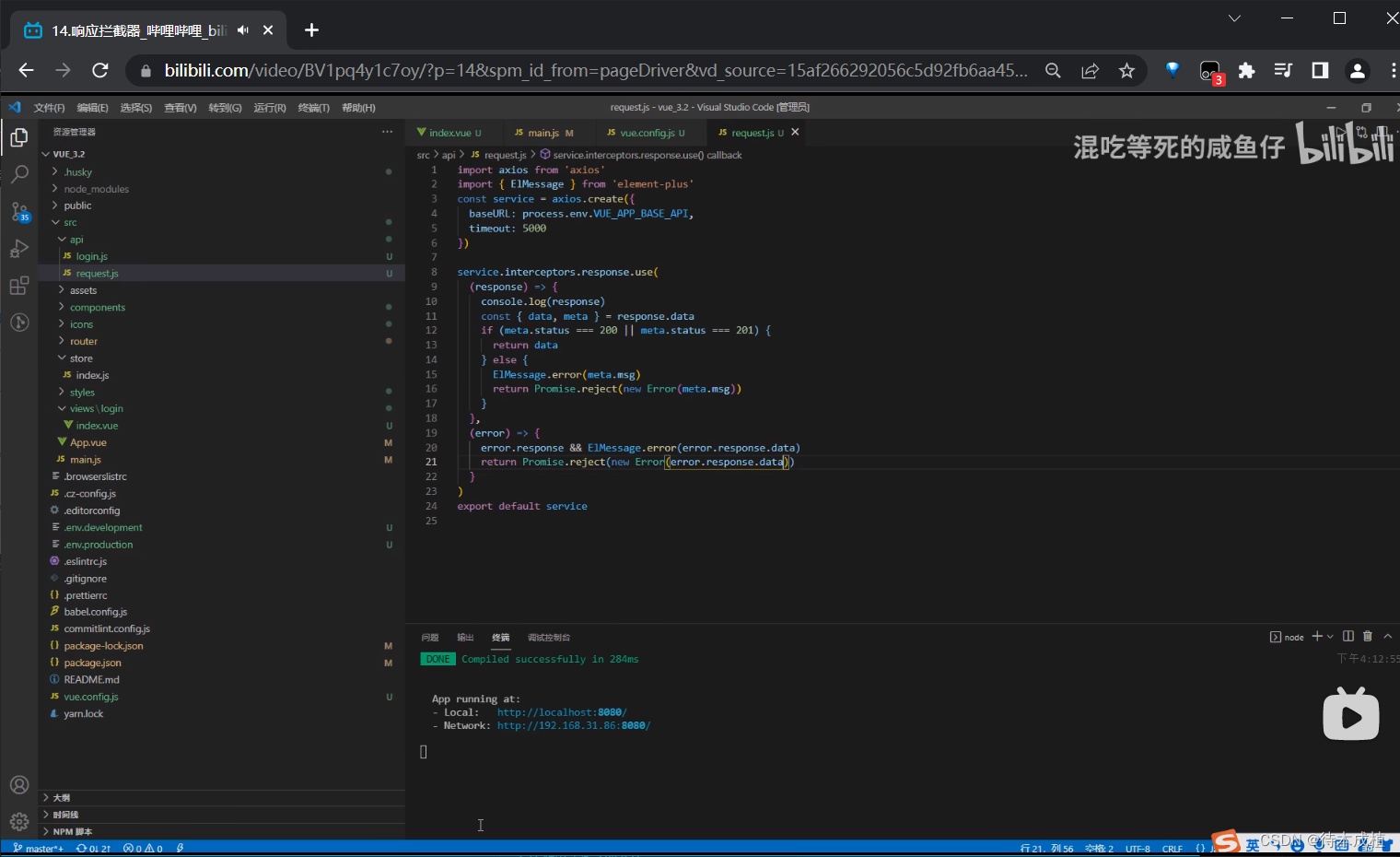This screenshot has height=857, width=1400.
Task: Select the node terminal instance label
Action: pos(1288,637)
